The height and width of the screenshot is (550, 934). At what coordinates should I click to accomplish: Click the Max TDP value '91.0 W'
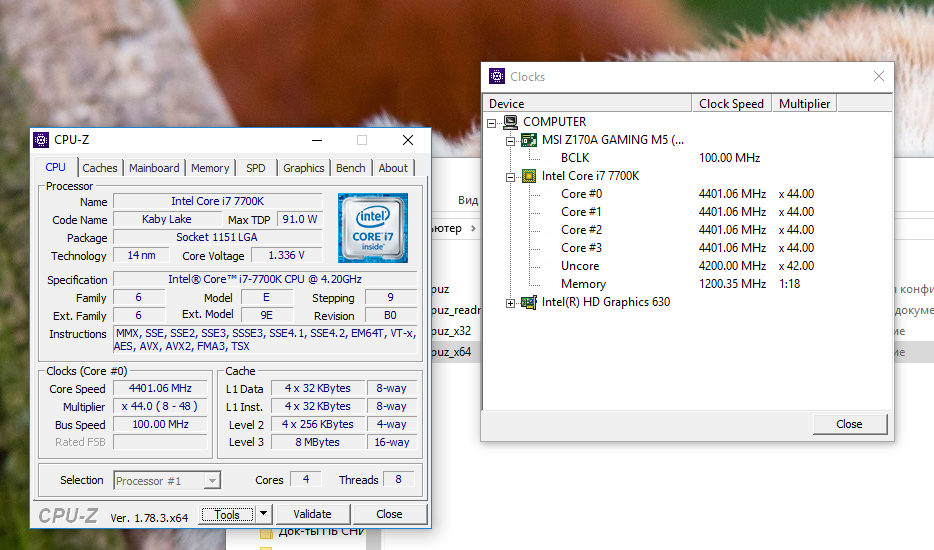pos(300,219)
